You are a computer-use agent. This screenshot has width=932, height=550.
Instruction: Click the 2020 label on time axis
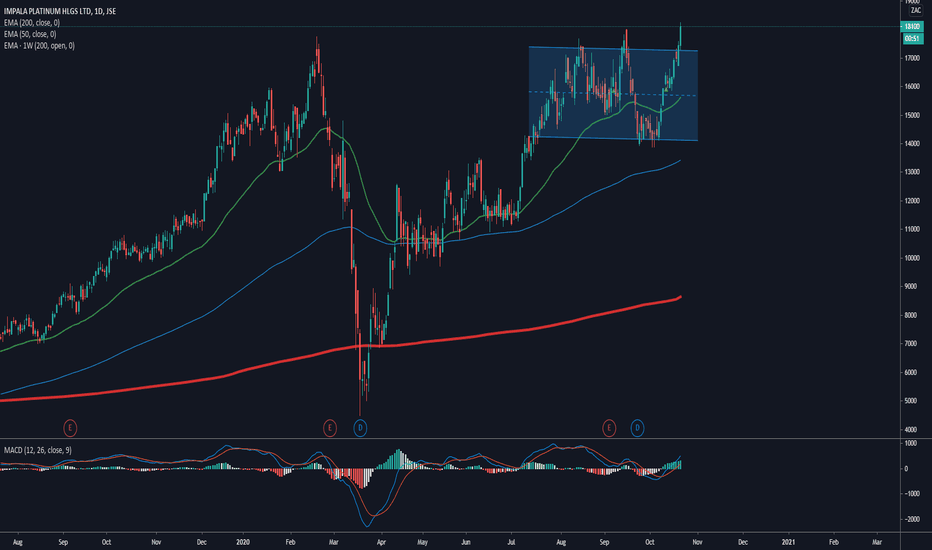click(x=243, y=542)
